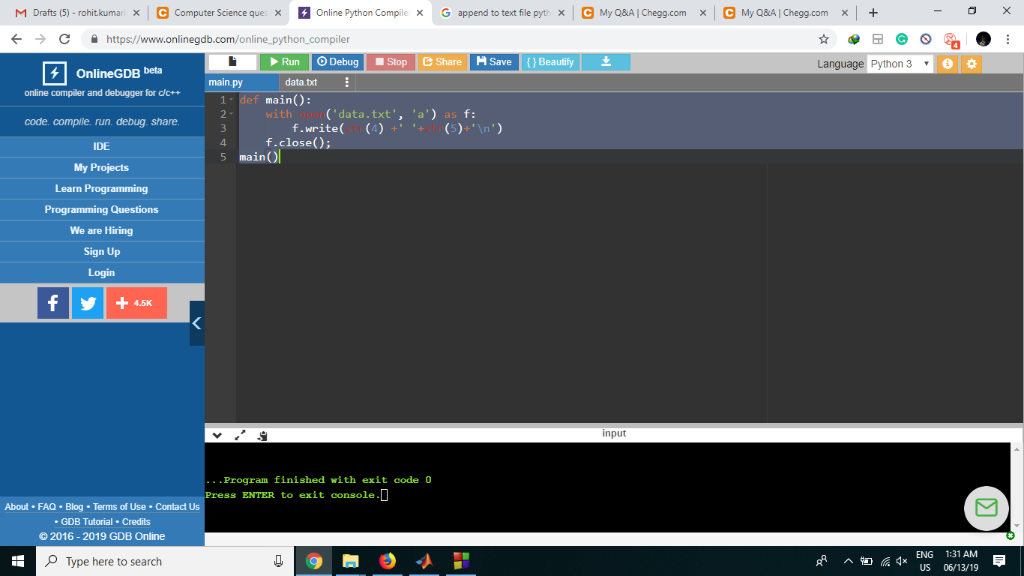The width and height of the screenshot is (1024, 576).
Task: Share the page via the Facebook icon
Action: [x=52, y=302]
